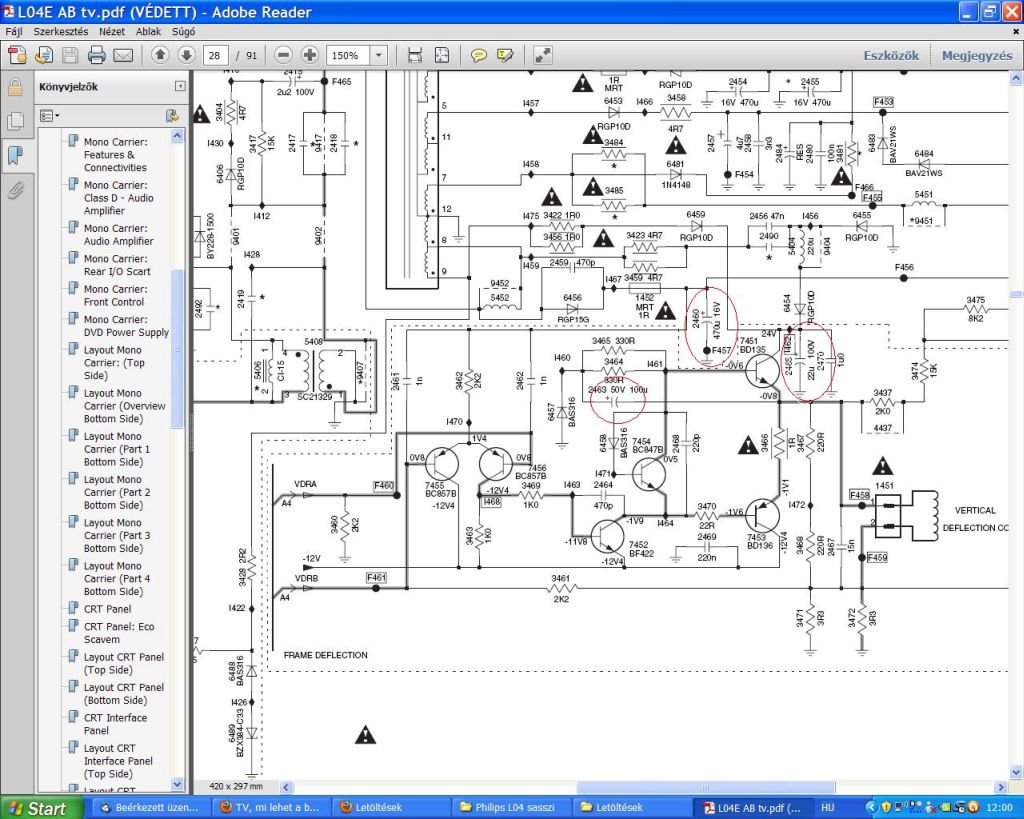1024x819 pixels.
Task: Open bookmark Layout CRT Interface Panel (Top Side)
Action: (x=118, y=761)
